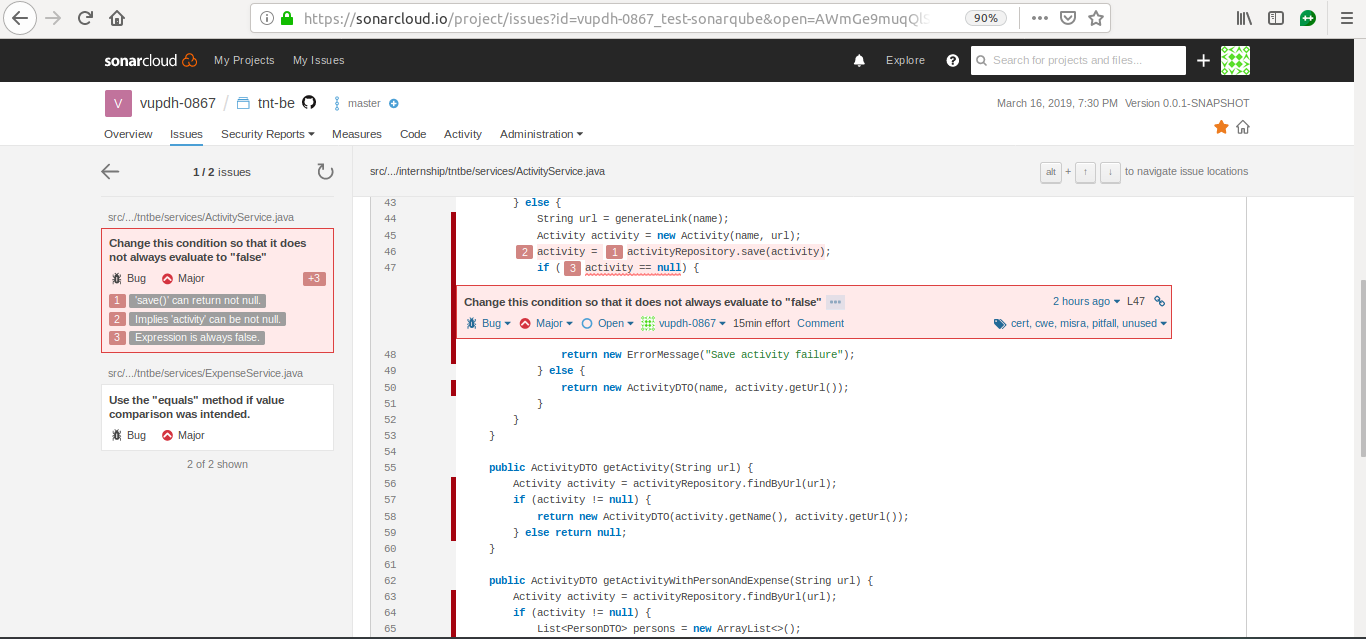This screenshot has width=1366, height=639.
Task: Select flow location marker 3 in code
Action: pos(572,268)
